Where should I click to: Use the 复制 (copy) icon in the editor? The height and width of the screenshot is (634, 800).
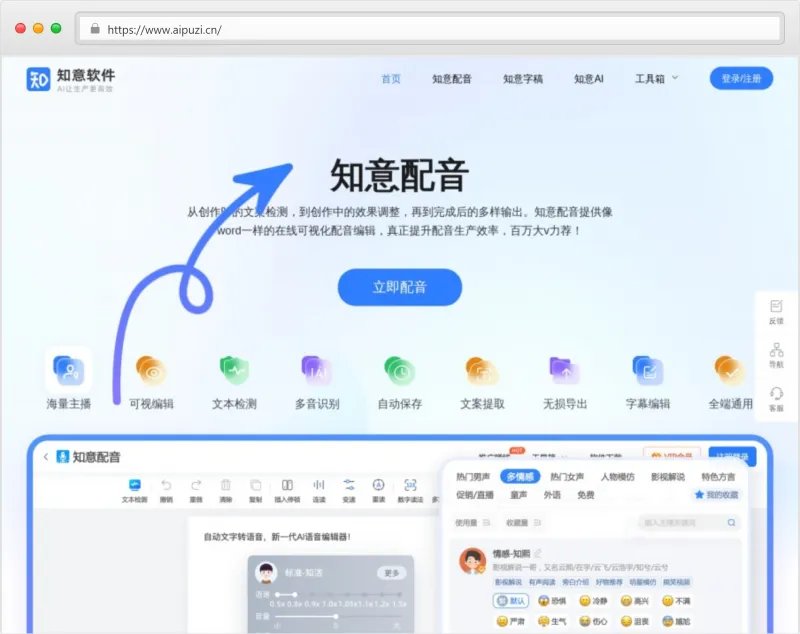coord(256,487)
